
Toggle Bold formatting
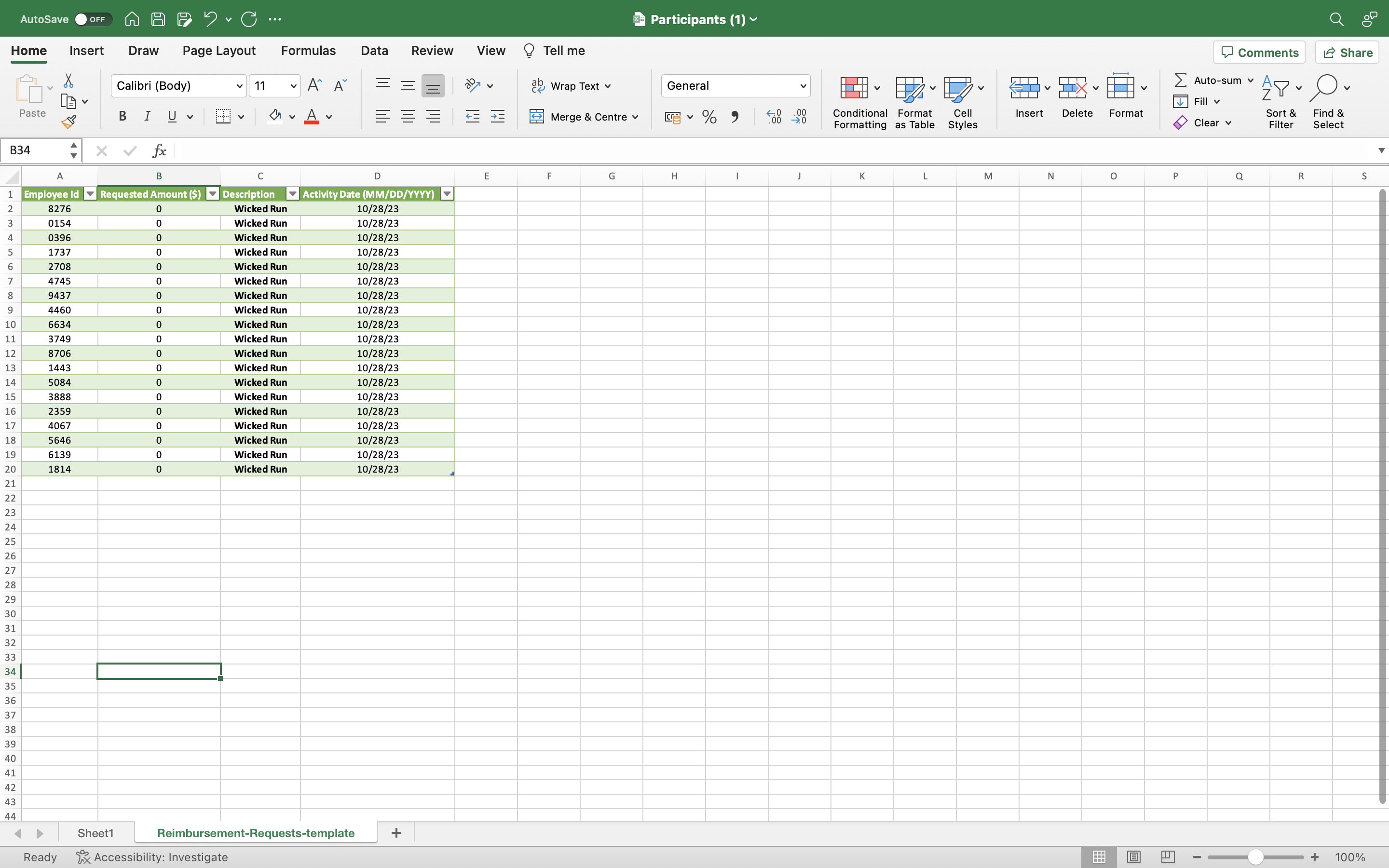coord(122,117)
